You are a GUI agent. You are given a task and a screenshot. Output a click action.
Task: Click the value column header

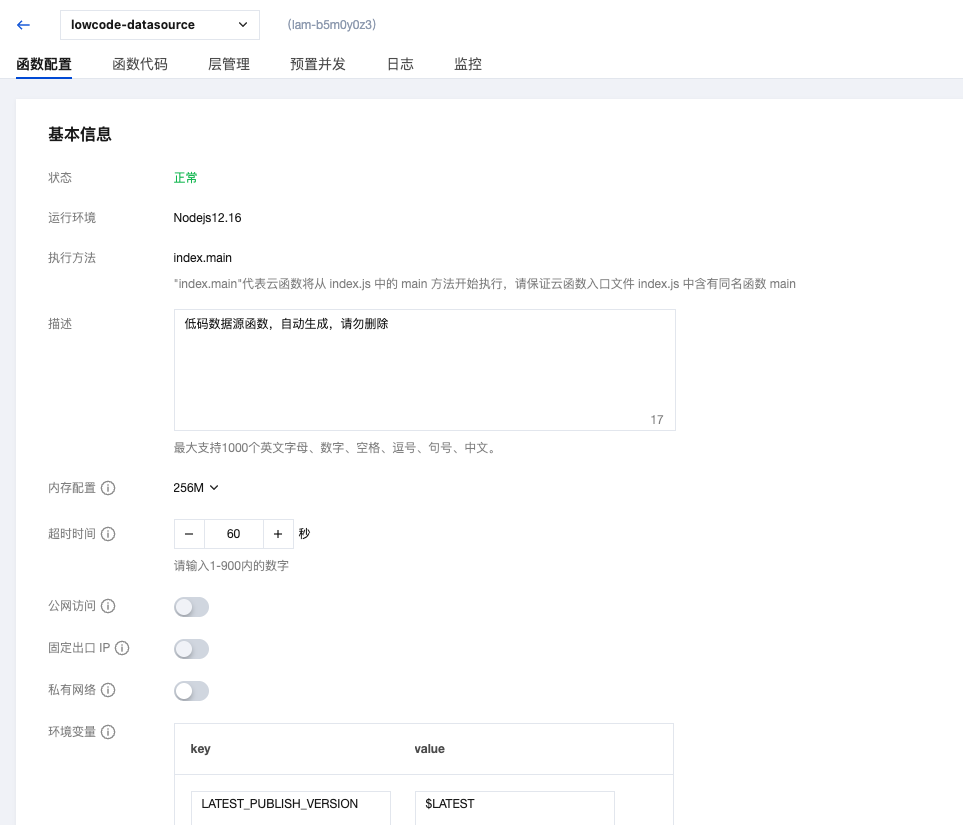(x=429, y=748)
